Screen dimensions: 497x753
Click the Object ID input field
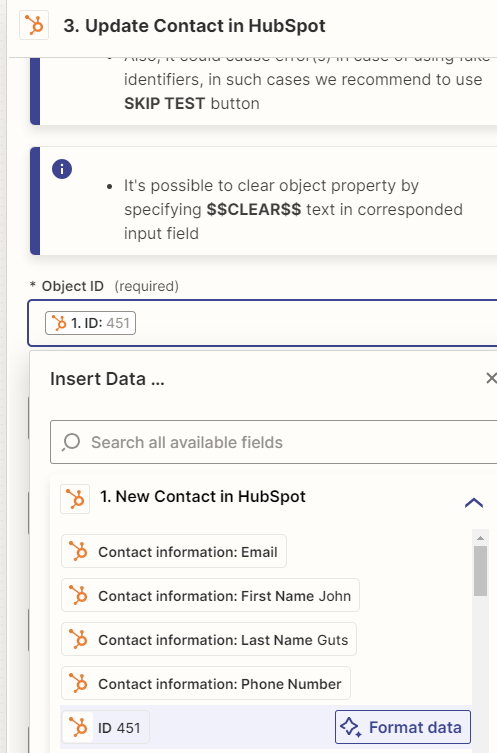263,323
